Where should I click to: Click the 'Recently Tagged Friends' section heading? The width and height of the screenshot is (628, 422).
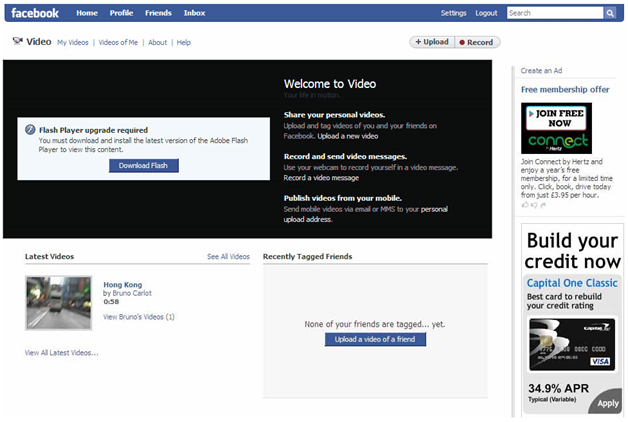308,257
